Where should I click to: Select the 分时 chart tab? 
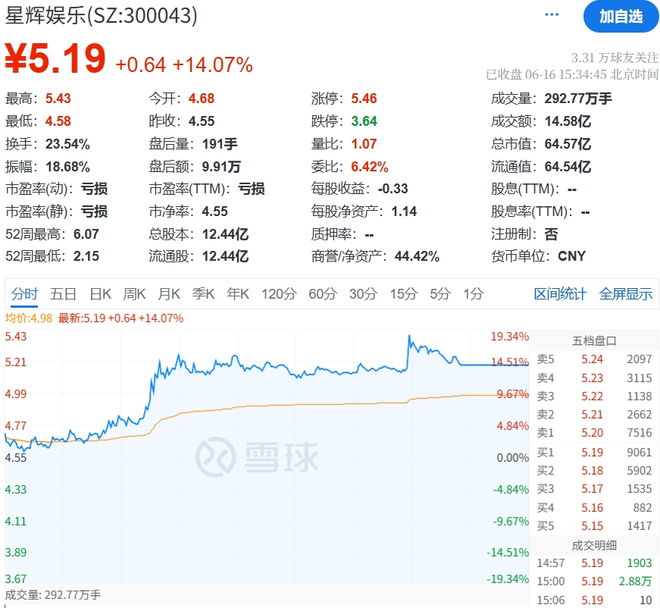tap(24, 293)
